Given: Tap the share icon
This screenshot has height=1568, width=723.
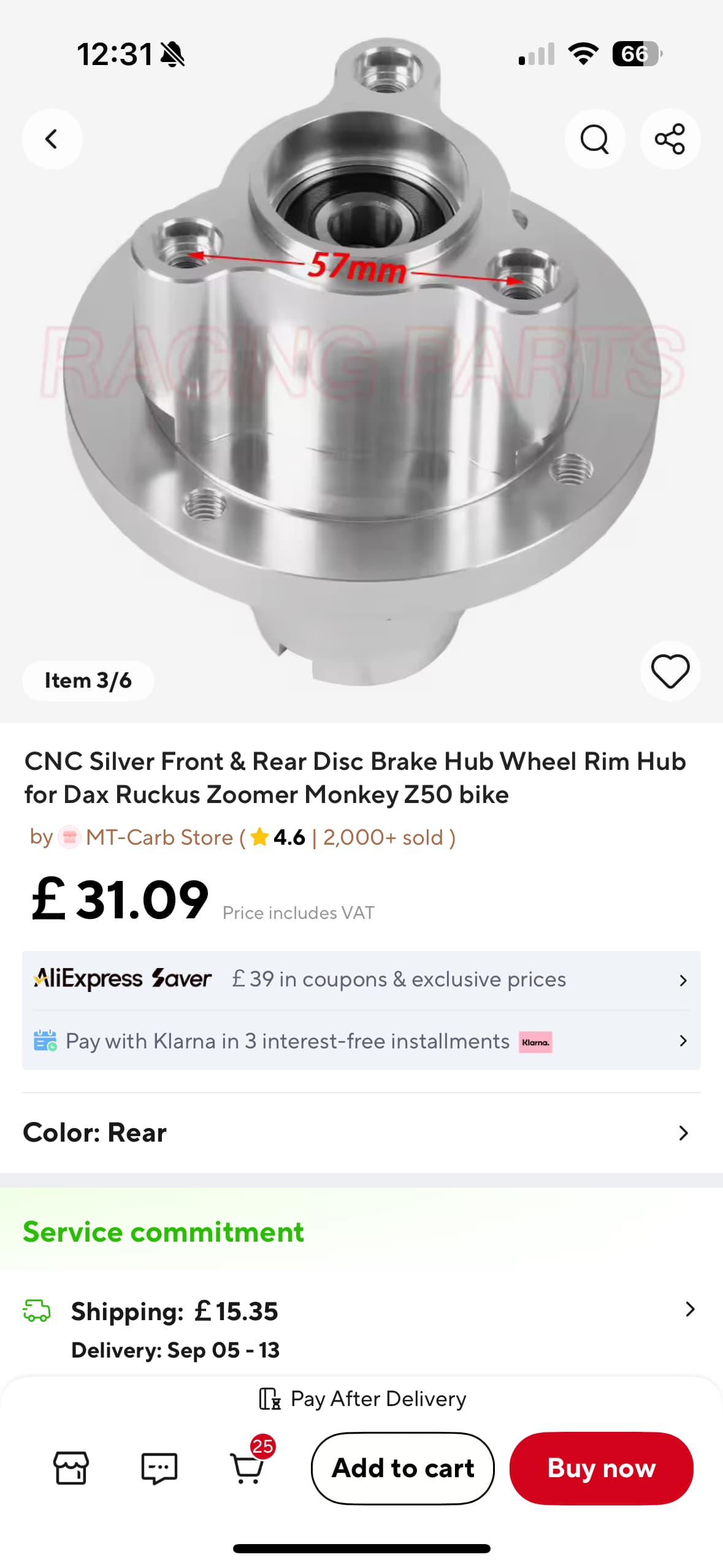Looking at the screenshot, I should (670, 139).
